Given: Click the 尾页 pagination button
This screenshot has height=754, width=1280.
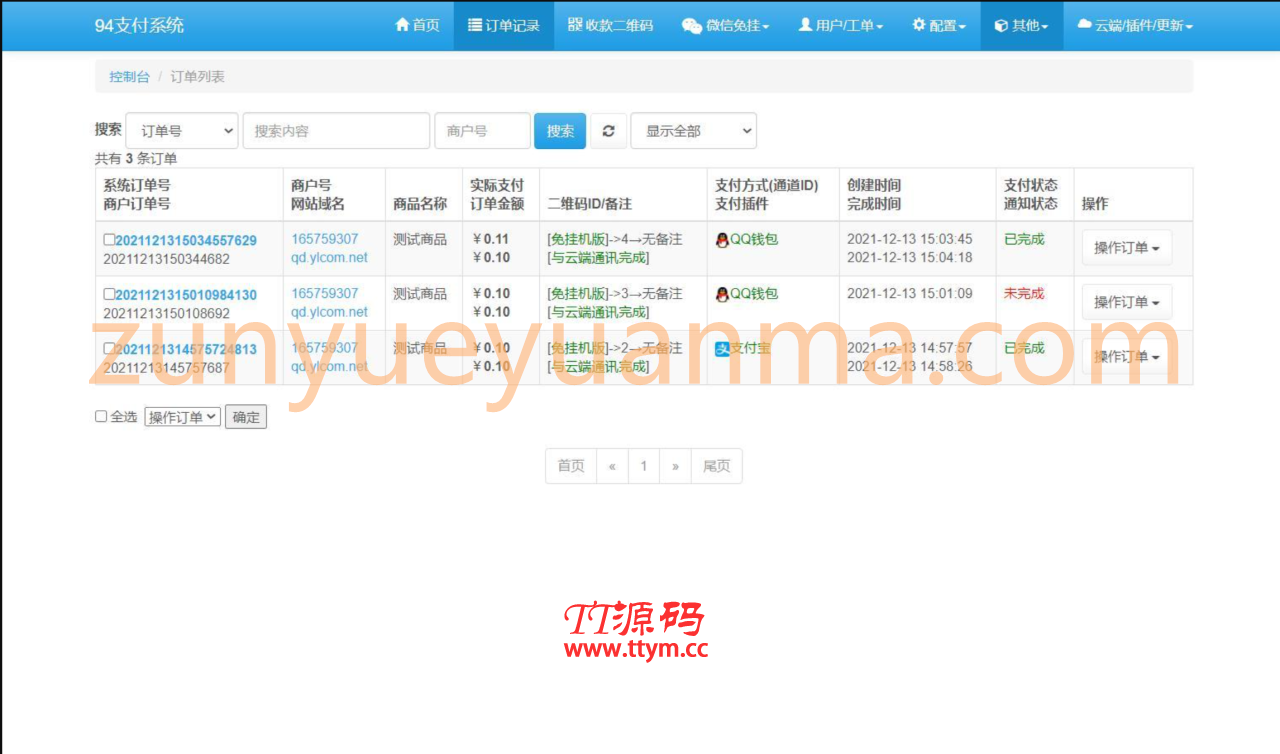Looking at the screenshot, I should (717, 466).
